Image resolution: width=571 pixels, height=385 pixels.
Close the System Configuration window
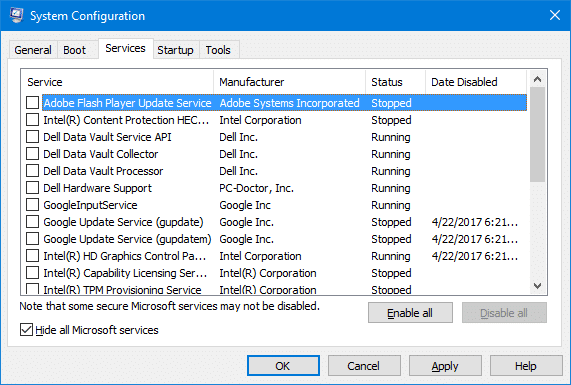[x=555, y=15]
